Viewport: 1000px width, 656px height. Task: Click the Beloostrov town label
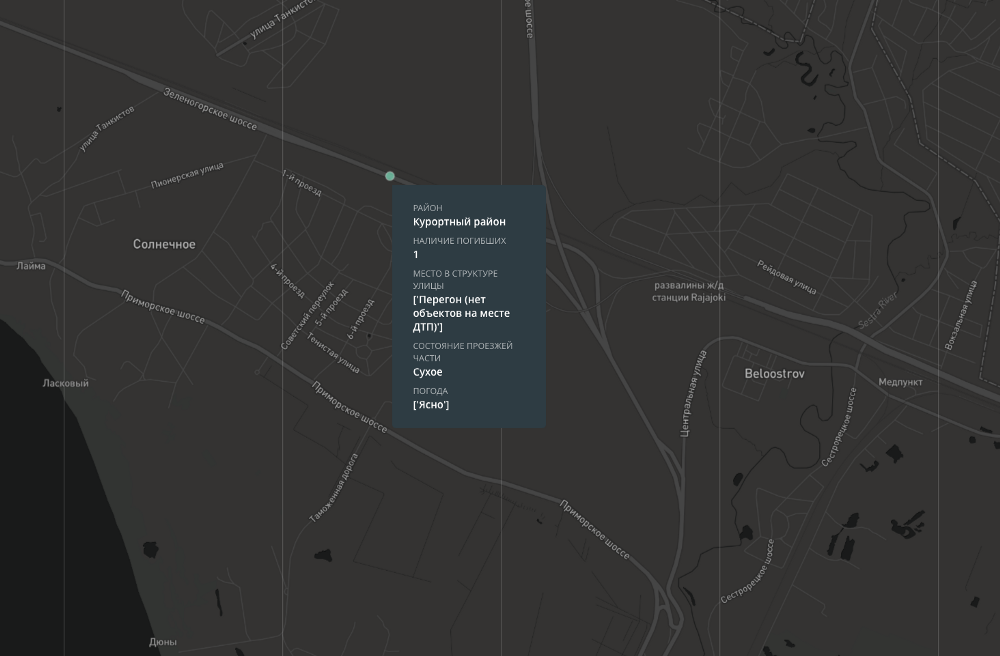pyautogui.click(x=774, y=373)
